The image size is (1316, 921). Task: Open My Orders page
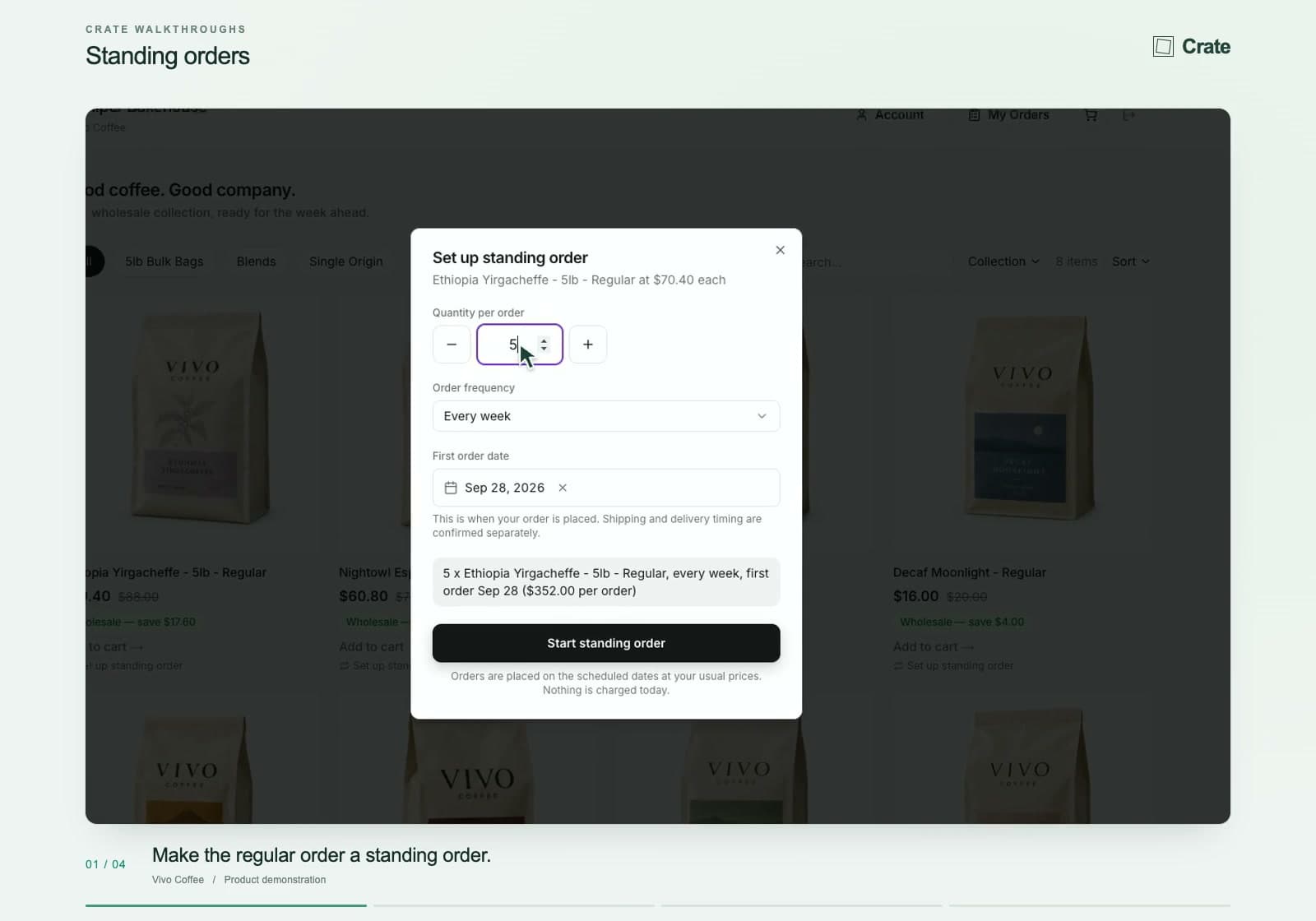pyautogui.click(x=1008, y=115)
